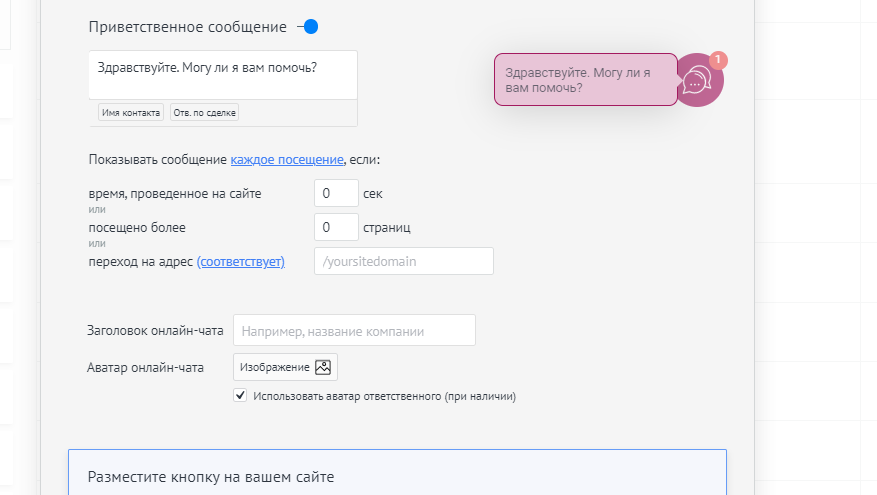Open the каждое посещение frequency selector
The image size is (877, 495).
pyautogui.click(x=287, y=159)
